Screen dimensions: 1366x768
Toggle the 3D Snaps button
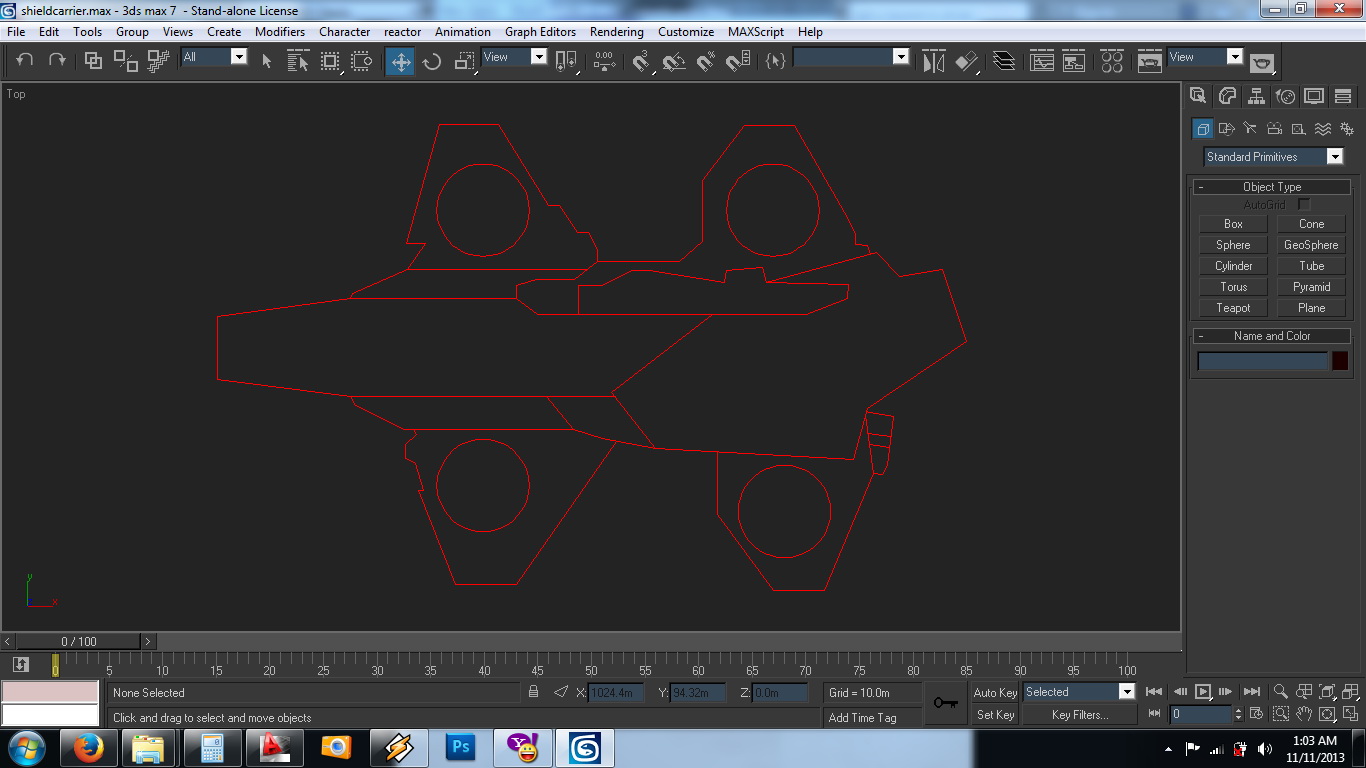642,61
